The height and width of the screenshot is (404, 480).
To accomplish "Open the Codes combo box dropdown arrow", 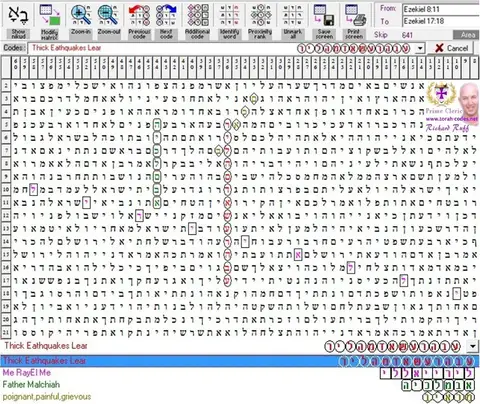I will pyautogui.click(x=420, y=48).
